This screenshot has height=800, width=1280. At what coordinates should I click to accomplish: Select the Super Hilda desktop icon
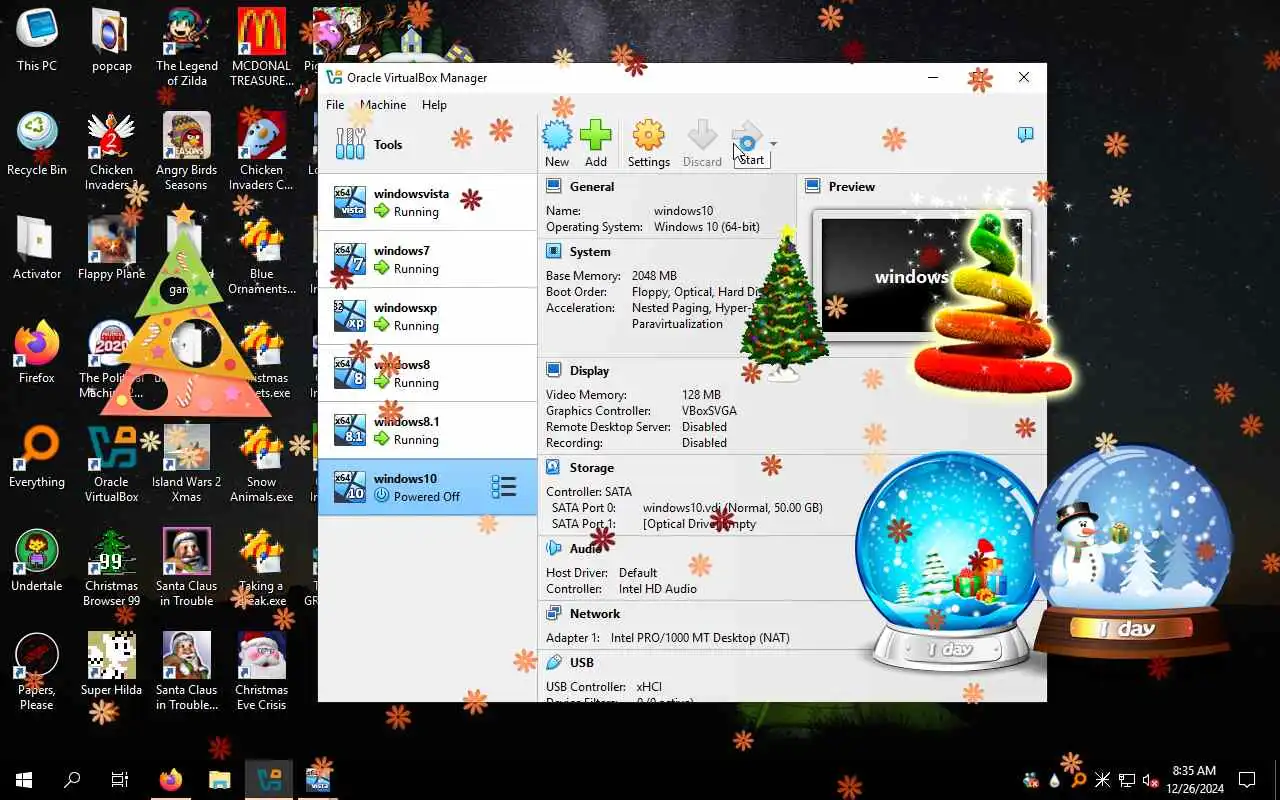(112, 665)
